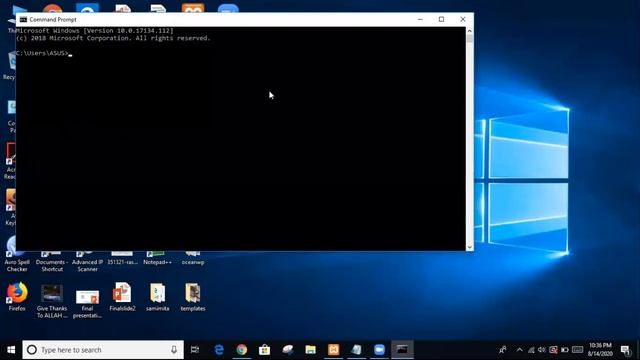This screenshot has height=360, width=640.
Task: Click the Command Prompt scrollbar down arrow
Action: pos(469,247)
